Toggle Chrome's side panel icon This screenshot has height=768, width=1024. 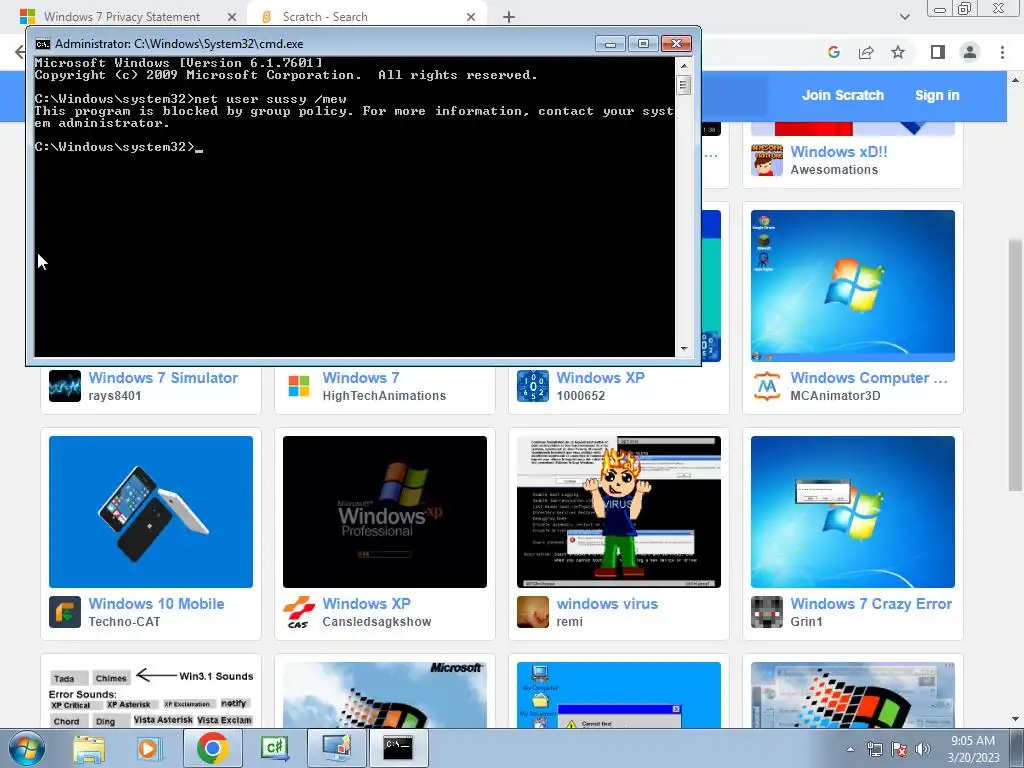click(x=938, y=52)
